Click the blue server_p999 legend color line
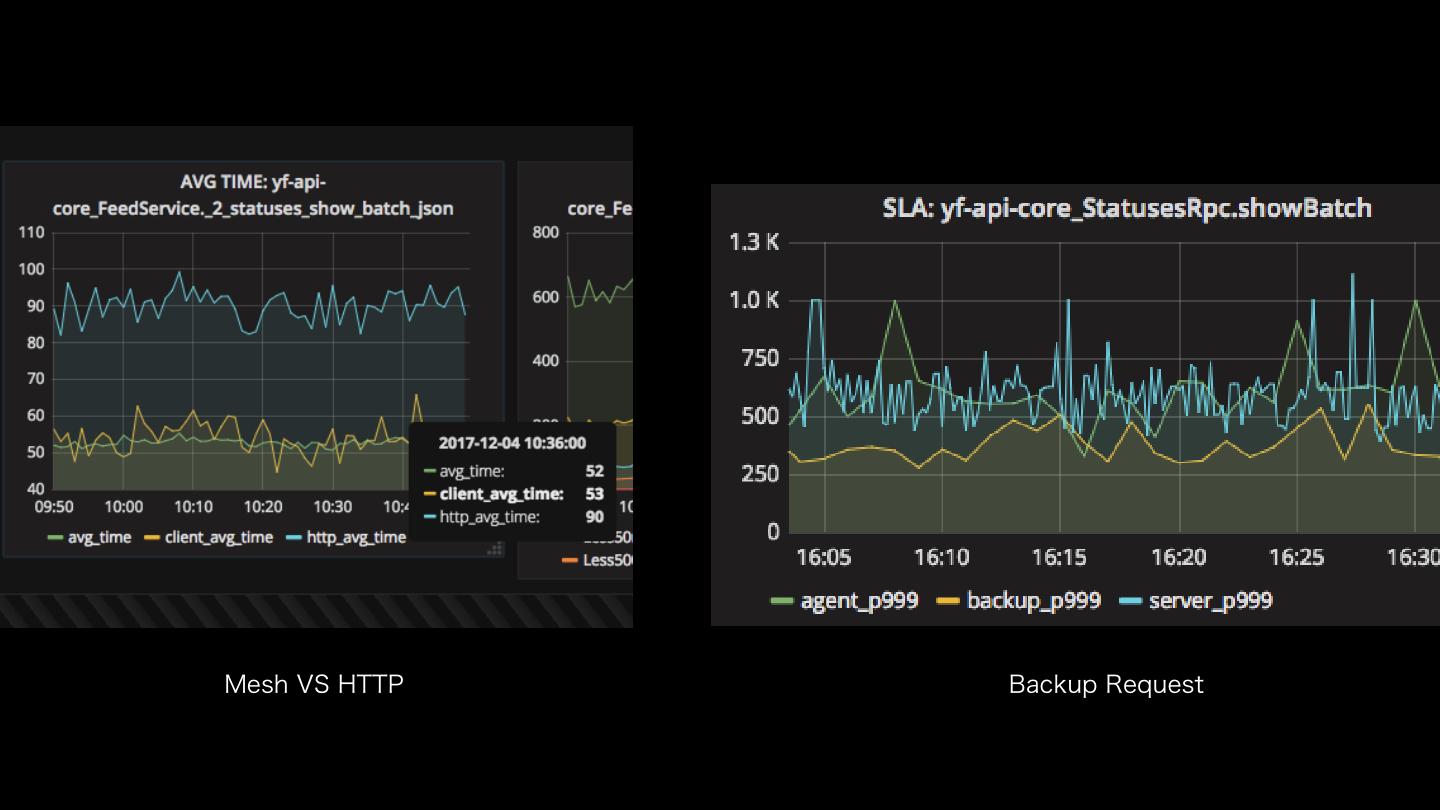The height and width of the screenshot is (810, 1440). [x=1130, y=601]
